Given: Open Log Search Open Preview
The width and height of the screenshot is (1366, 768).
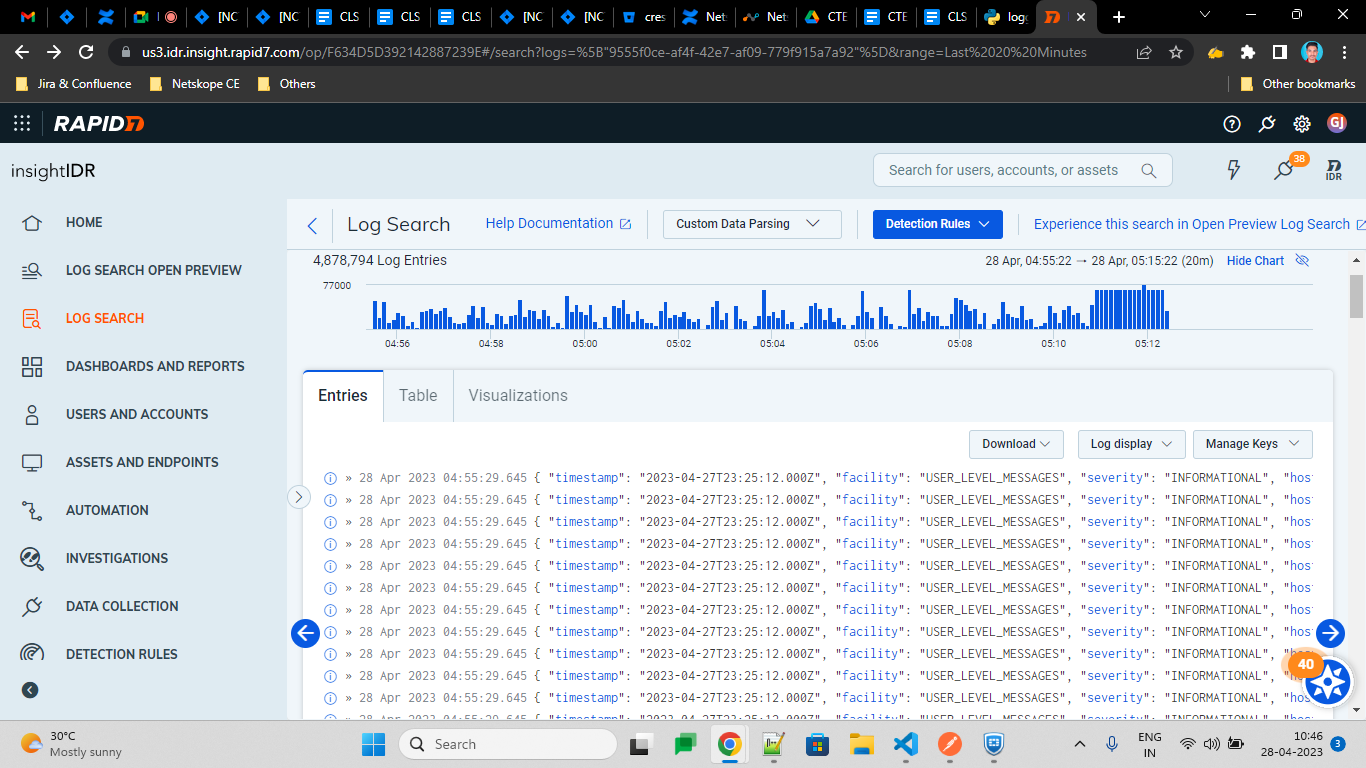Looking at the screenshot, I should click(x=153, y=270).
